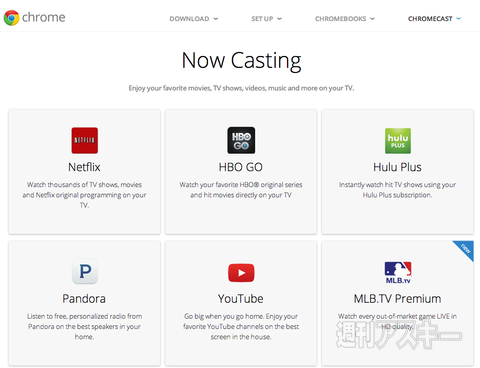Click the Pandora title
The width and height of the screenshot is (480, 368).
coord(84,299)
